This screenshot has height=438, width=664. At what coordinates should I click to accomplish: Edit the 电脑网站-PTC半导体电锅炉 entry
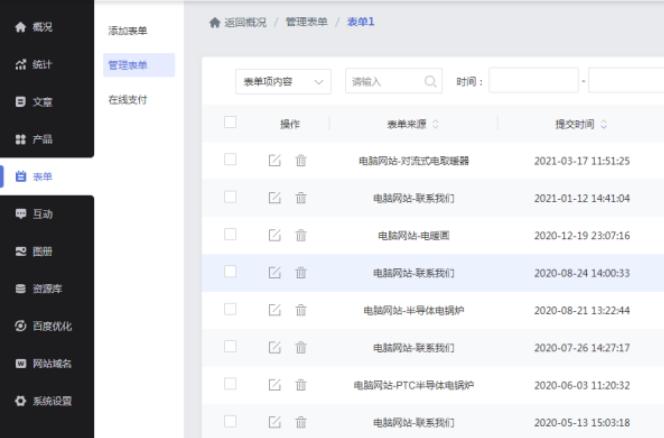tap(275, 385)
